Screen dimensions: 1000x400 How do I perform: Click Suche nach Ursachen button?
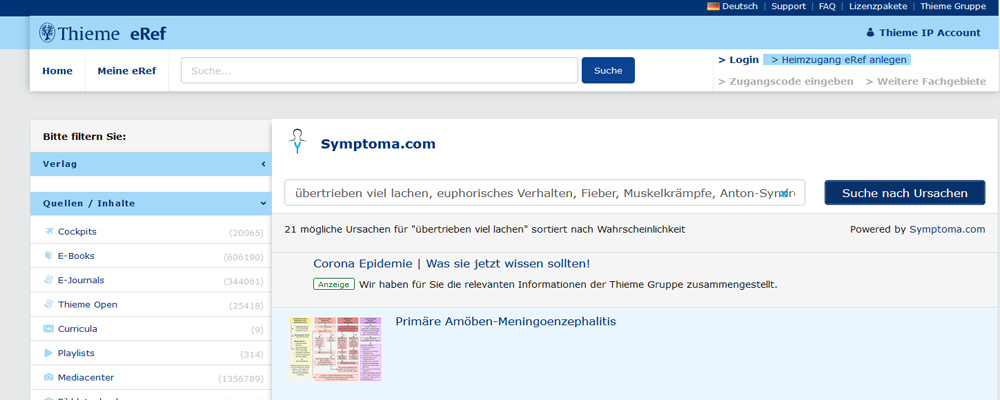point(904,193)
